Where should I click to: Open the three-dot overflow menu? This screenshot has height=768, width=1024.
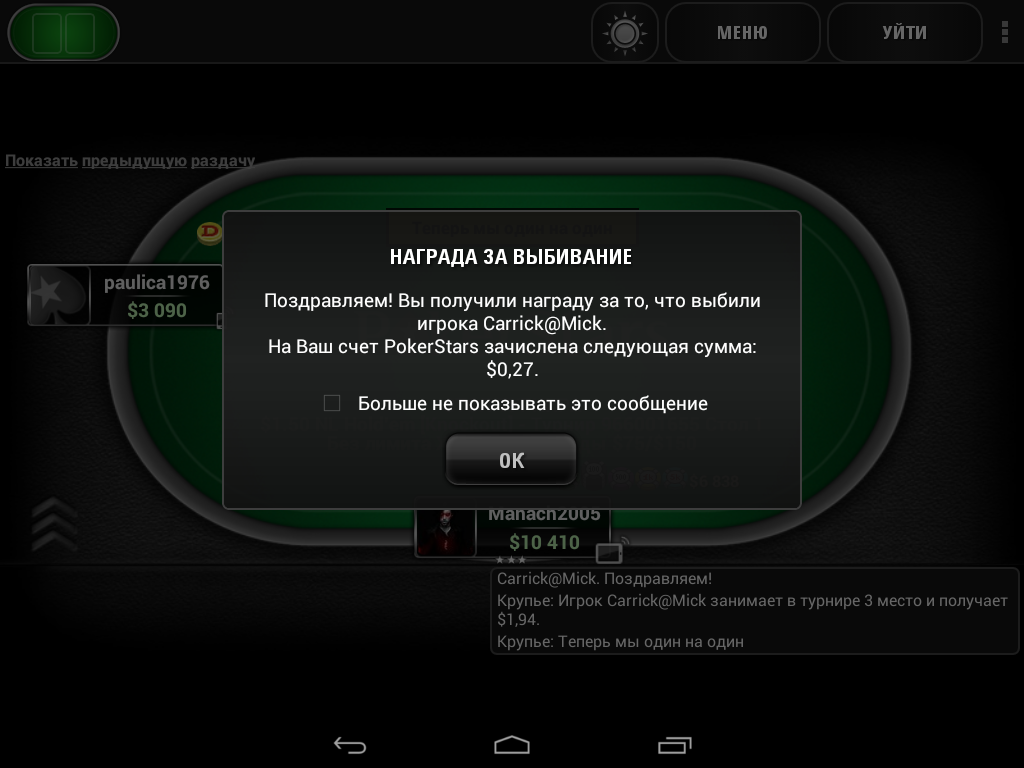tap(1004, 33)
